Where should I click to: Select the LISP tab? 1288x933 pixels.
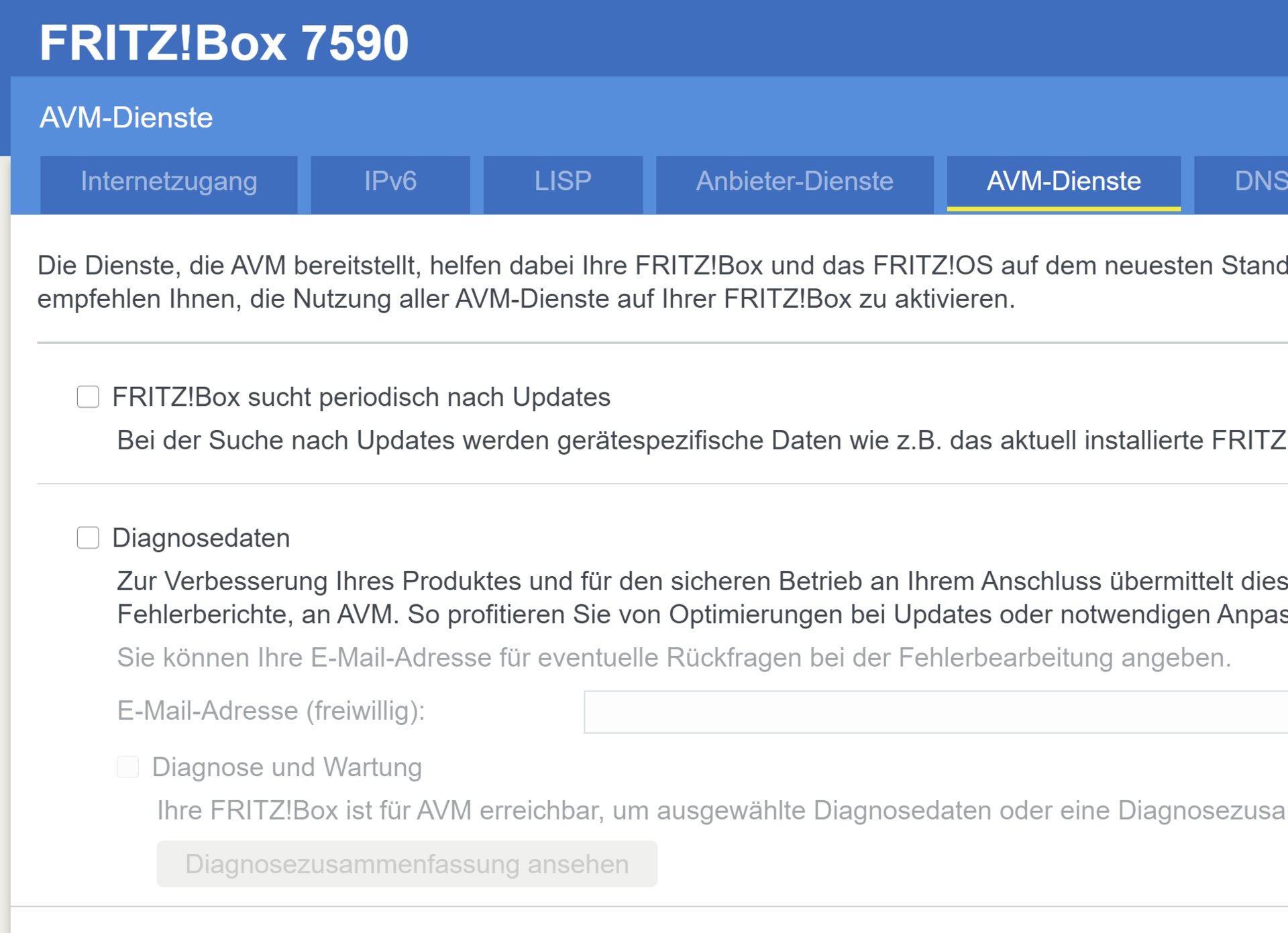click(563, 184)
